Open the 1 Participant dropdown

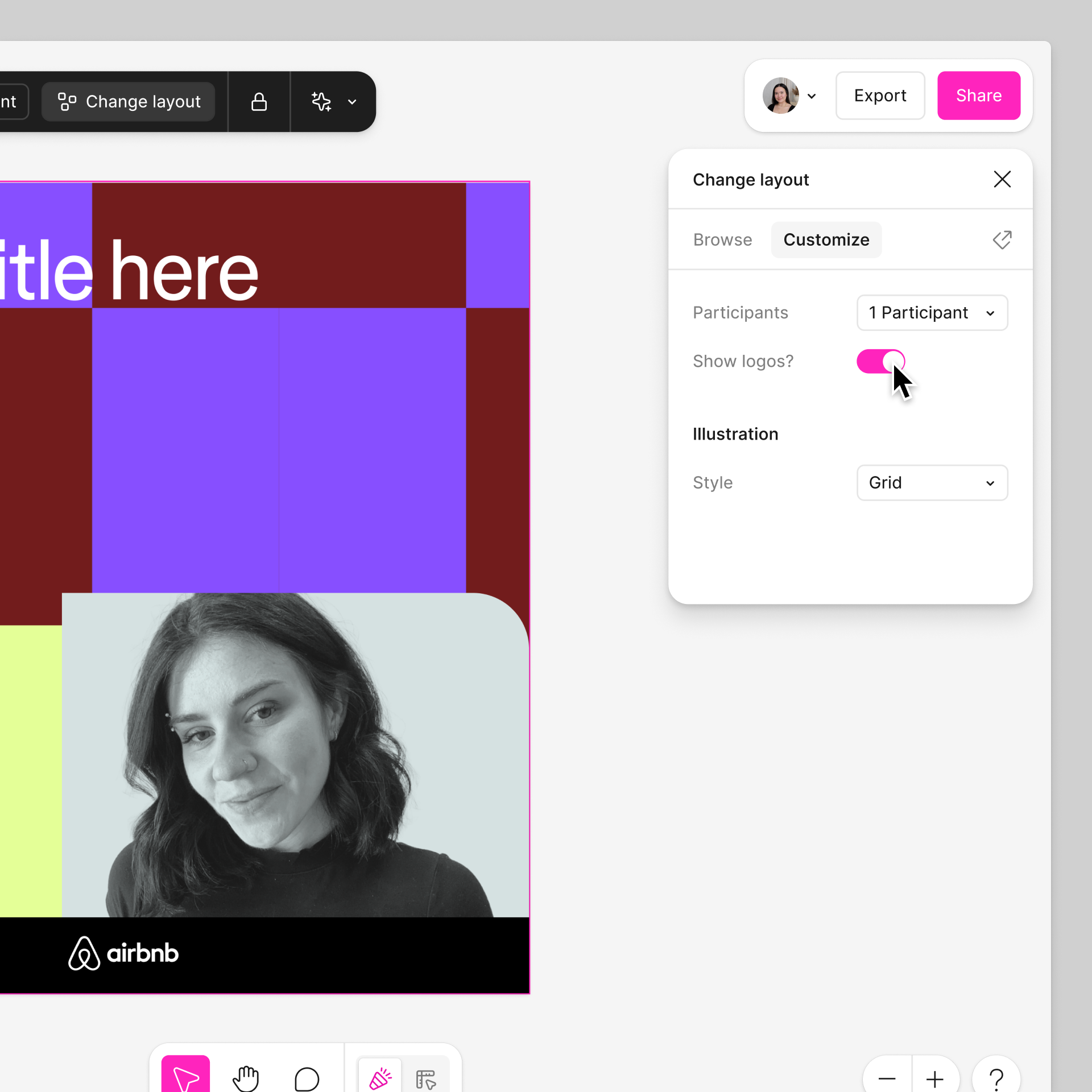click(x=932, y=312)
